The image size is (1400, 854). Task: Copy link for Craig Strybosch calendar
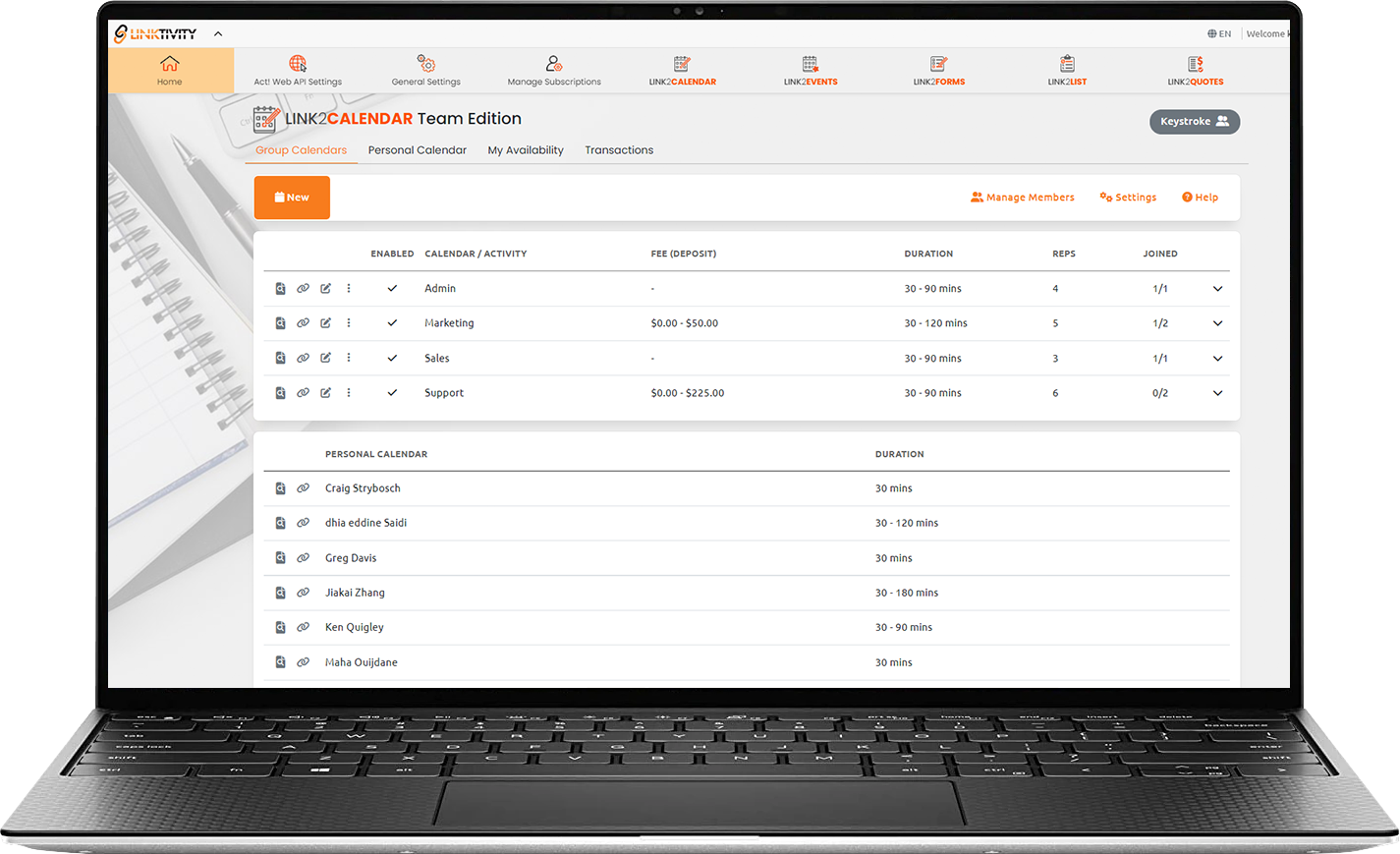[x=303, y=488]
